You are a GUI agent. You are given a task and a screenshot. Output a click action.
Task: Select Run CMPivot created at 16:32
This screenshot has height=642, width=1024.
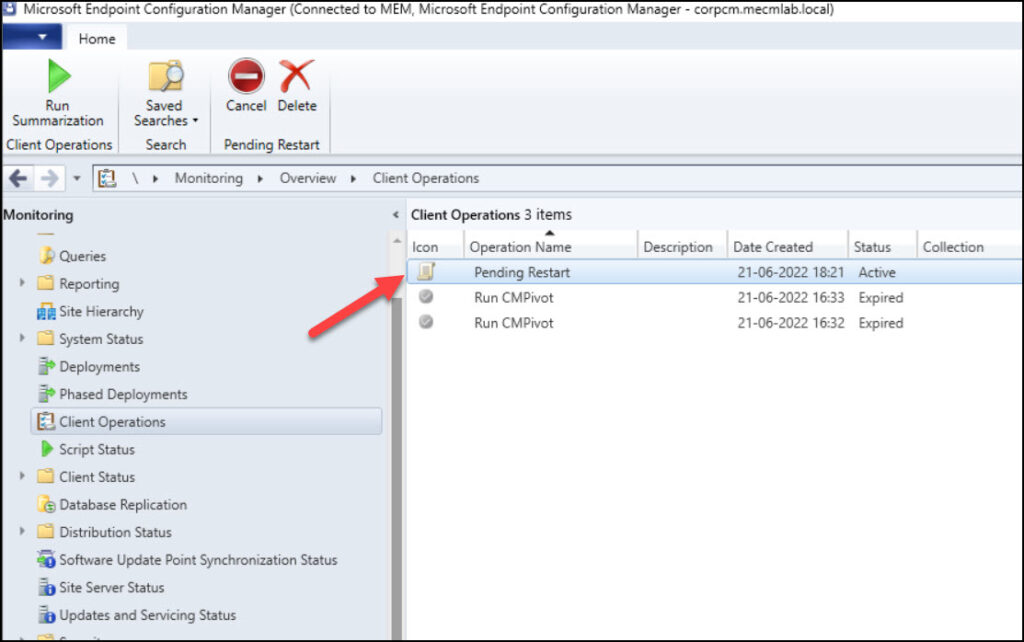714,323
